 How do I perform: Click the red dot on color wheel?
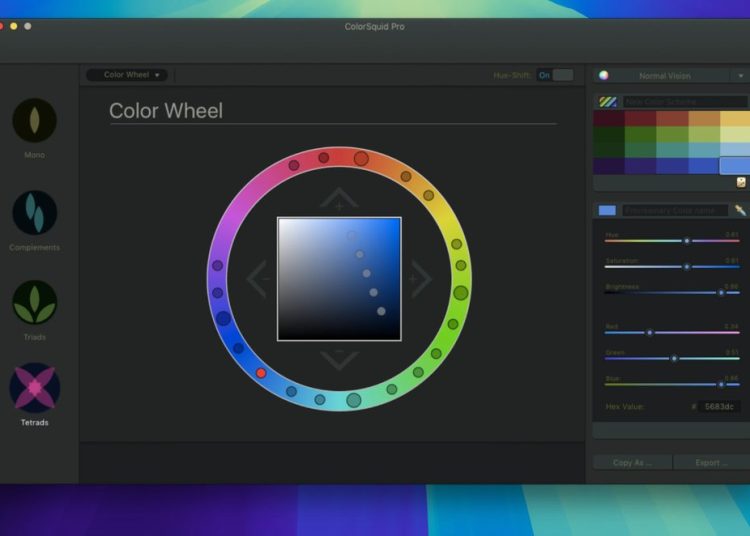click(261, 373)
